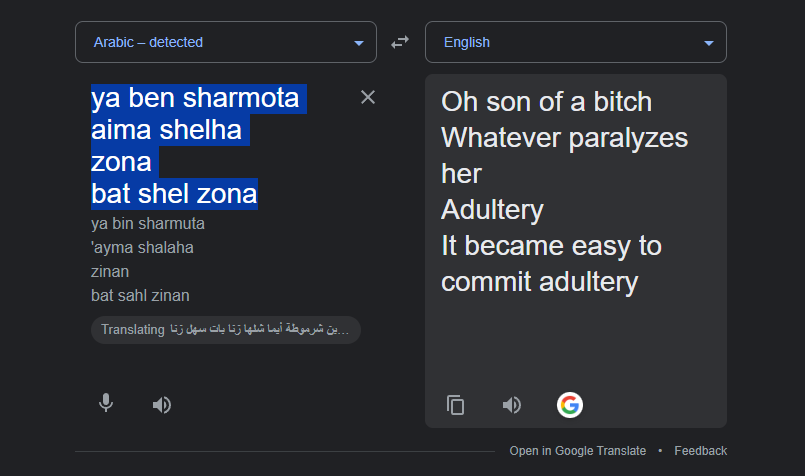Send Feedback via the Feedback link
Image resolution: width=805 pixels, height=476 pixels.
click(700, 451)
